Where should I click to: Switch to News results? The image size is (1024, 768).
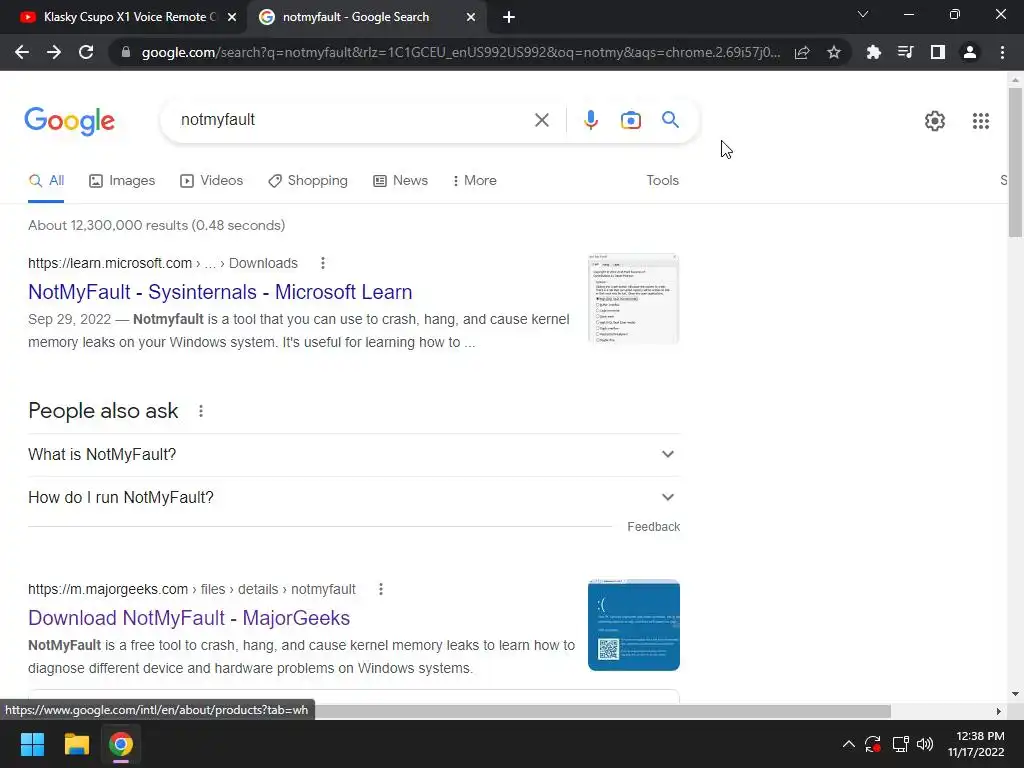pos(400,181)
